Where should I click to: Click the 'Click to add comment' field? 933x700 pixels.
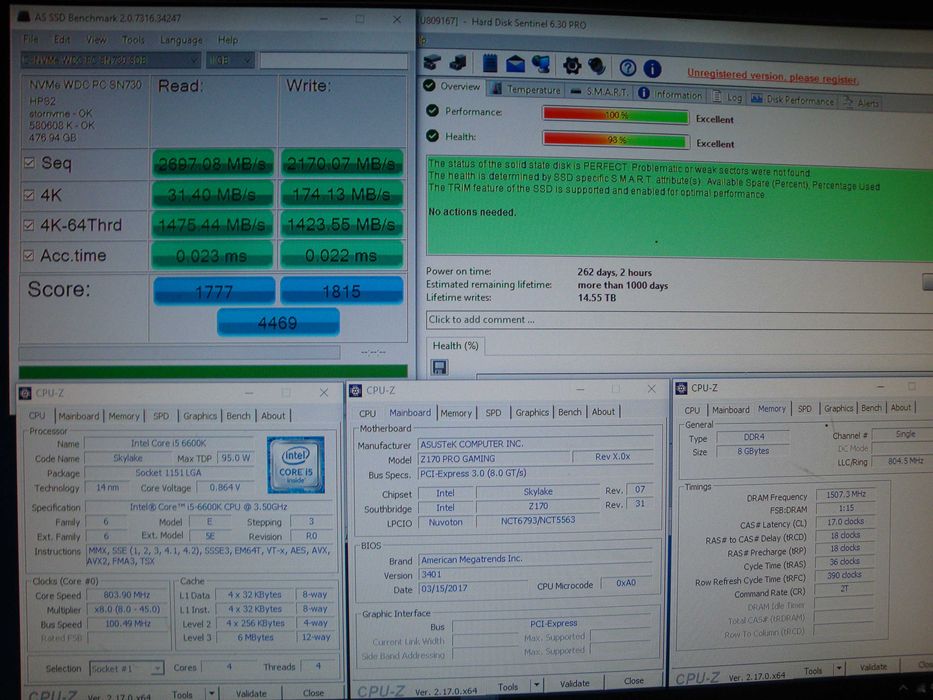[678, 320]
